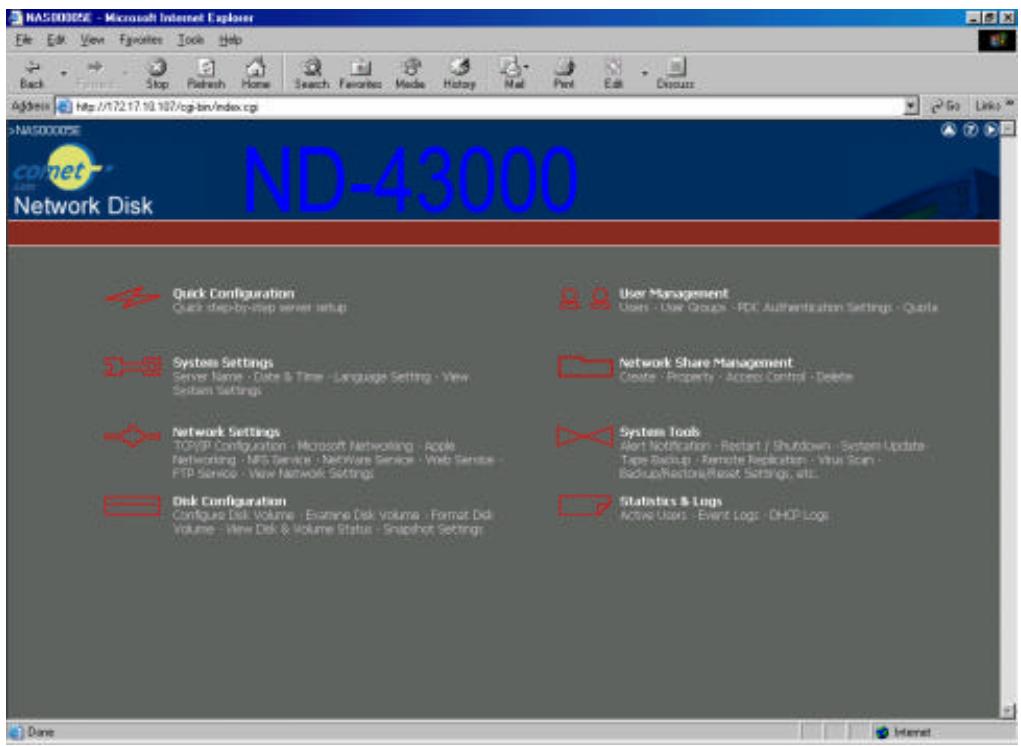
Task: Open the Media toolbar button
Action: point(410,74)
